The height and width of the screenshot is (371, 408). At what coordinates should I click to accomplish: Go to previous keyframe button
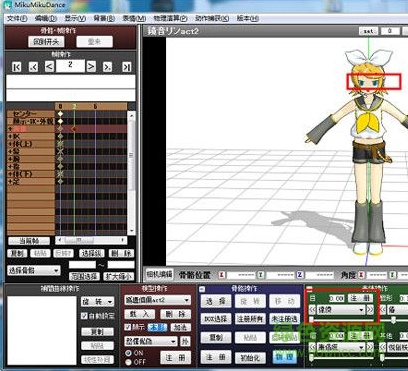[33, 67]
